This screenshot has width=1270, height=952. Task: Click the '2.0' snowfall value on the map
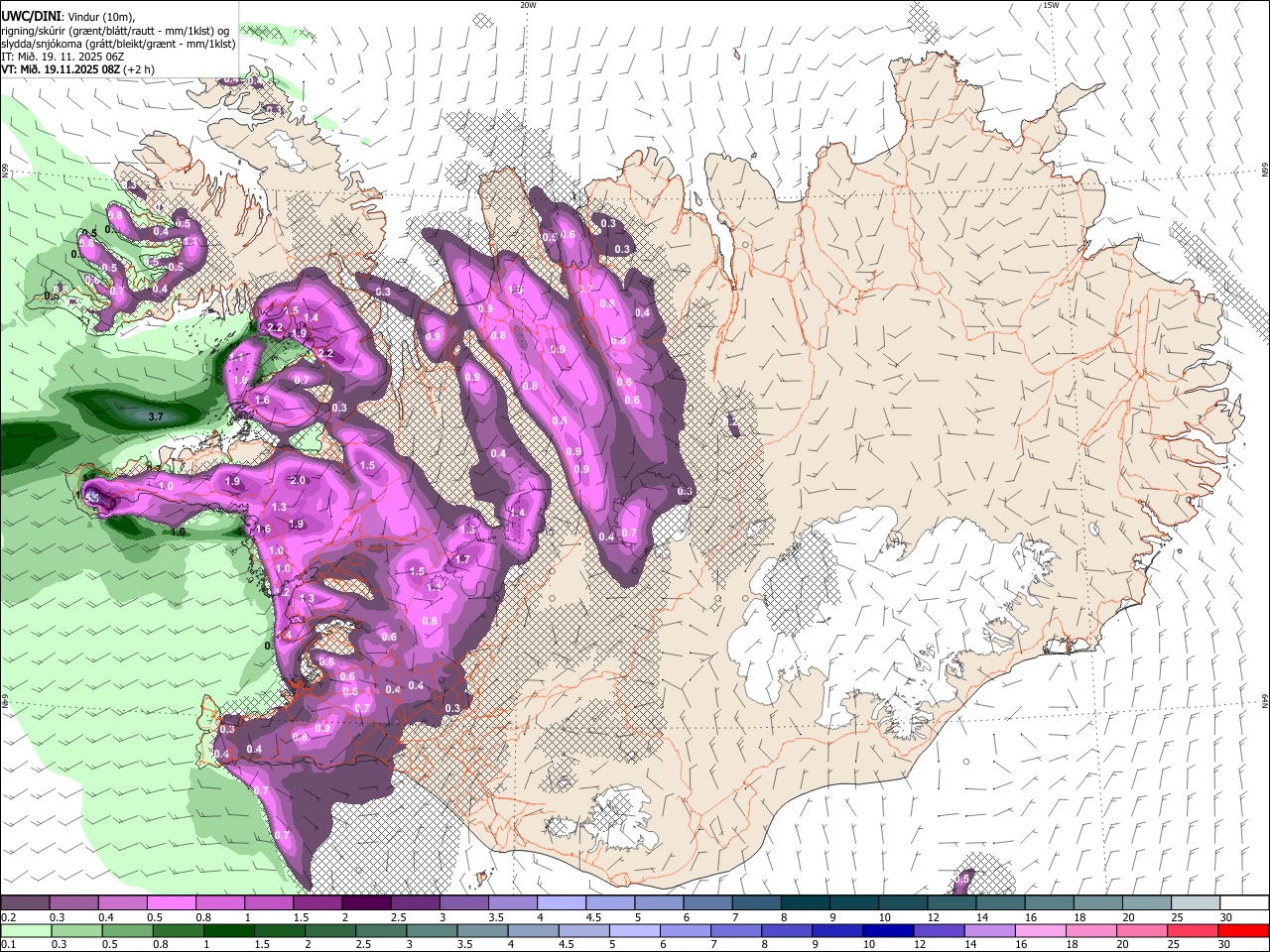(298, 480)
